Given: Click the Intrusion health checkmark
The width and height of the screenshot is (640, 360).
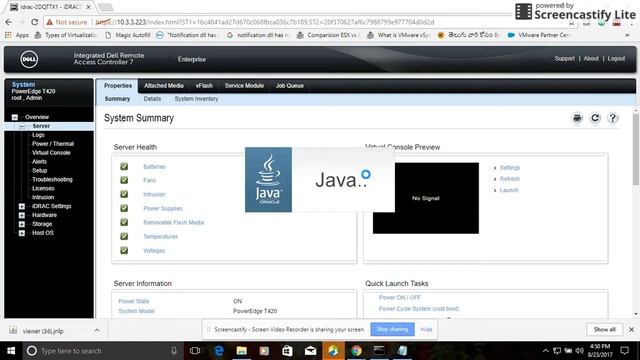Looking at the screenshot, I should (124, 194).
